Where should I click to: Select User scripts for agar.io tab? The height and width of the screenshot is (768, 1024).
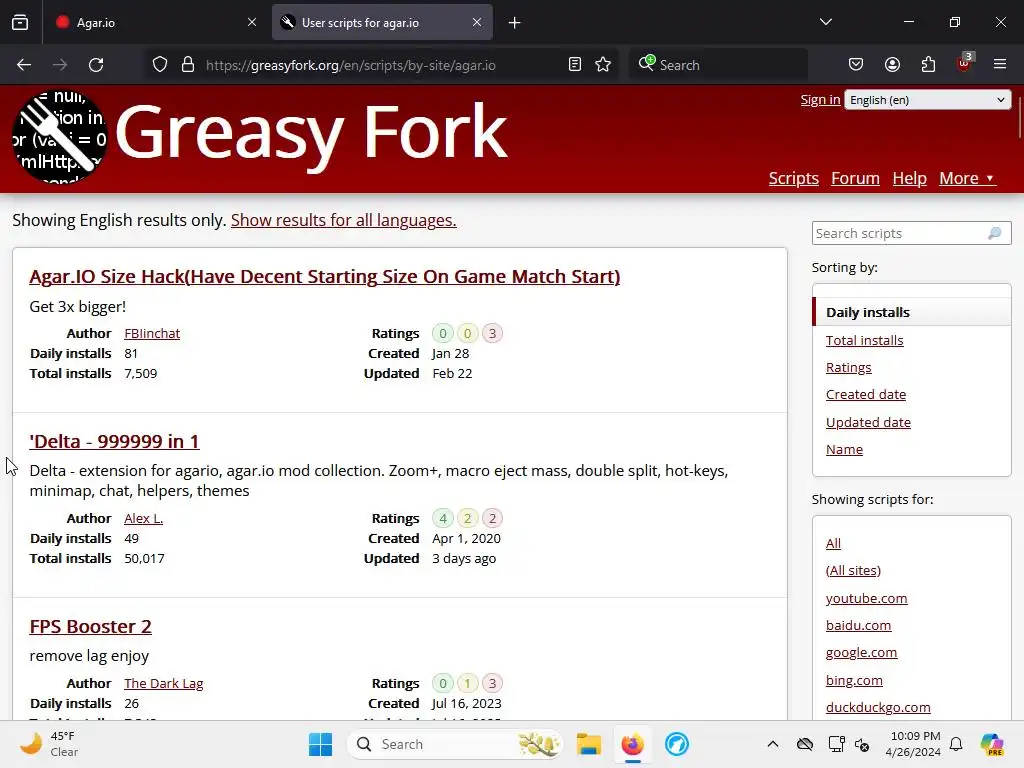[x=382, y=22]
